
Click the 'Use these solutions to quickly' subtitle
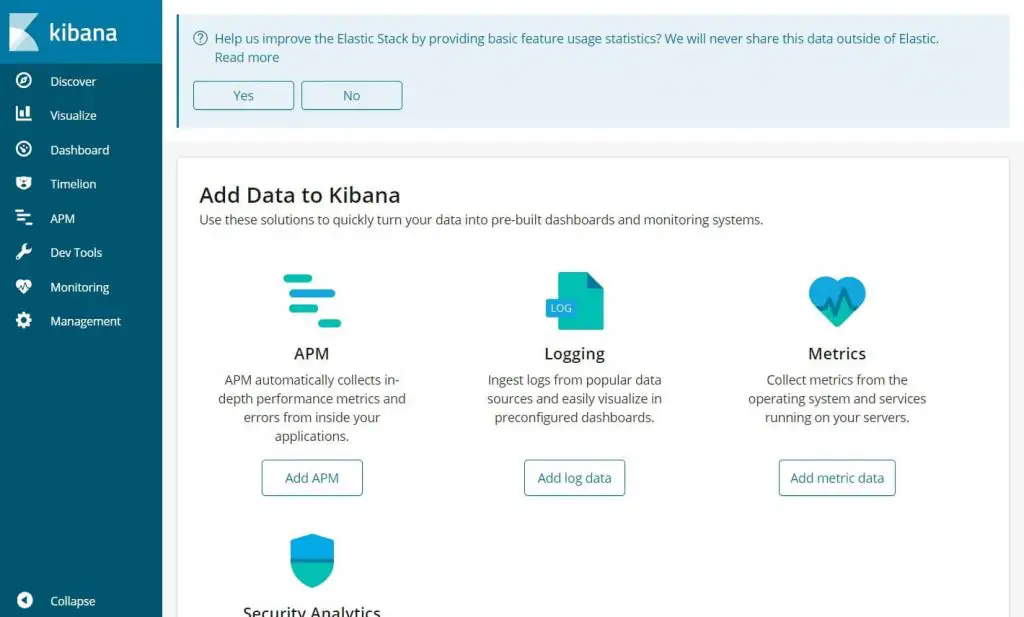tap(481, 220)
